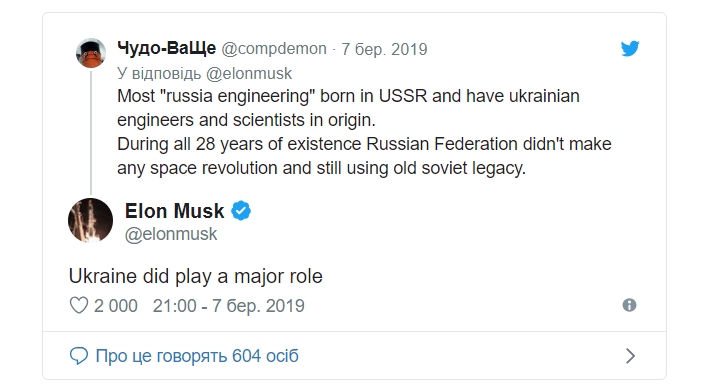Open Elon Musk display name

tap(175, 211)
